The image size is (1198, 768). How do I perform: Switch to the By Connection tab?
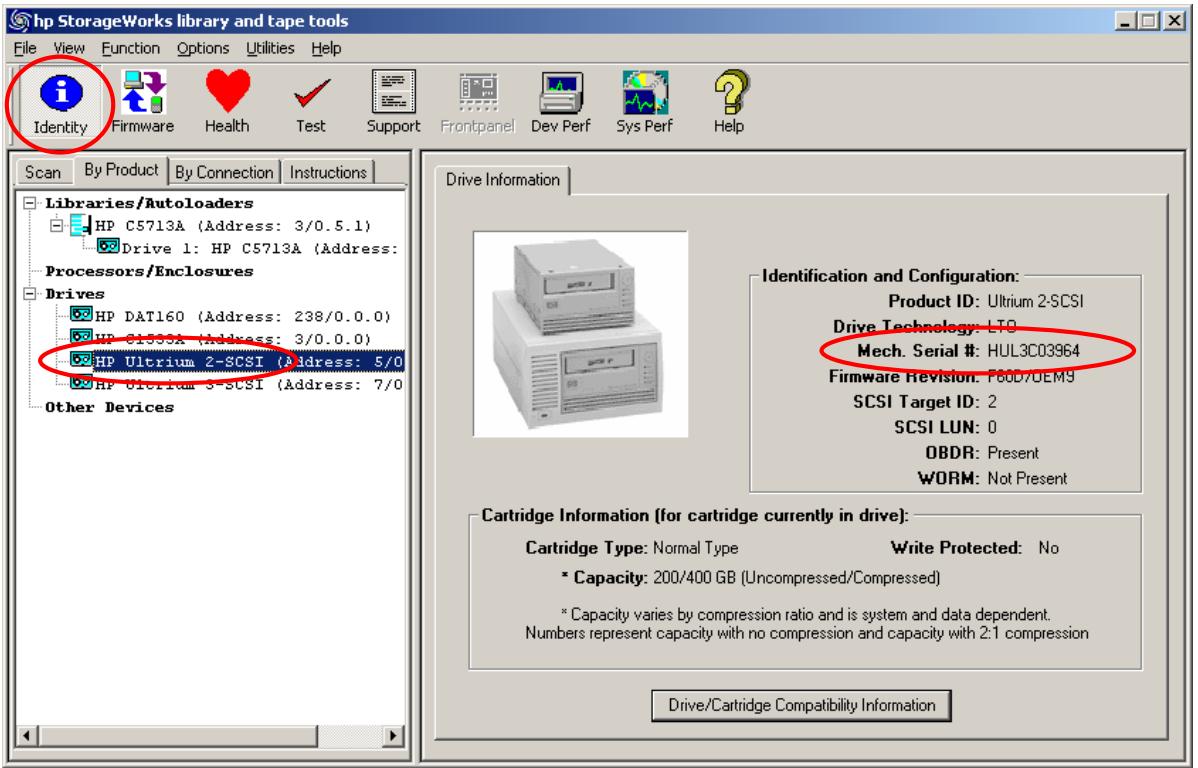[224, 172]
